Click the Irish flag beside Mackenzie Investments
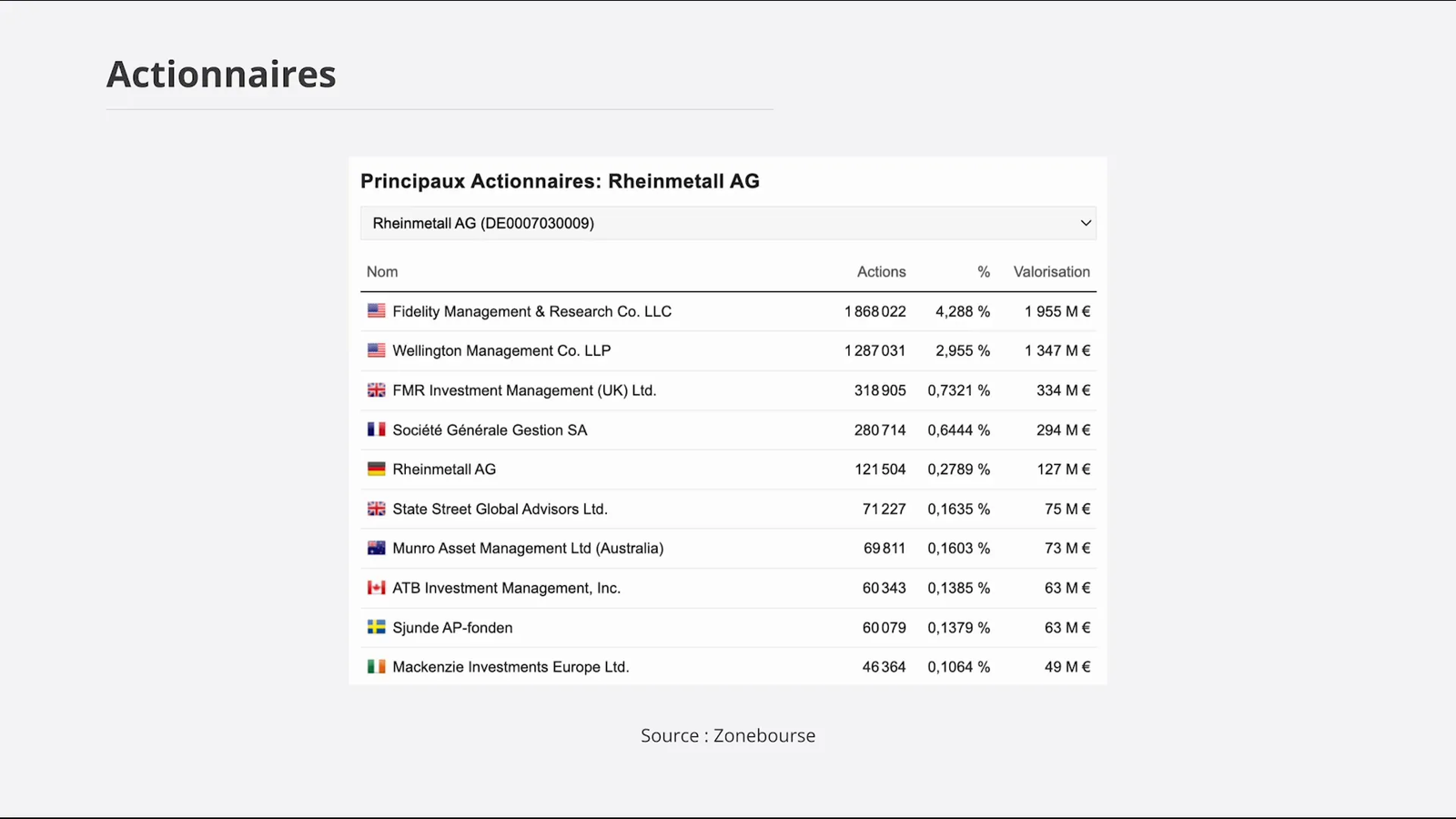This screenshot has height=819, width=1456. (376, 667)
